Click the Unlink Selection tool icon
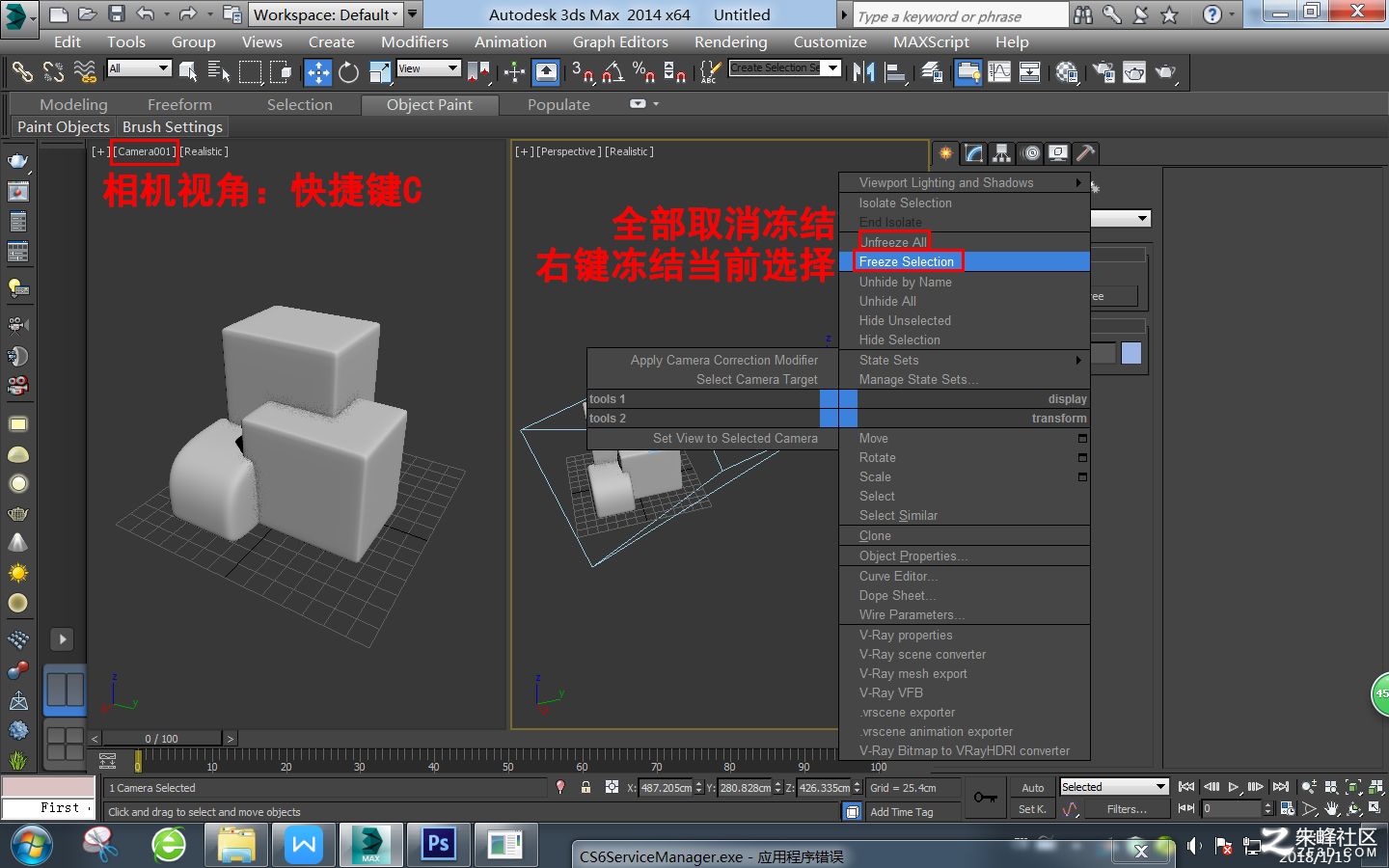 pyautogui.click(x=54, y=71)
